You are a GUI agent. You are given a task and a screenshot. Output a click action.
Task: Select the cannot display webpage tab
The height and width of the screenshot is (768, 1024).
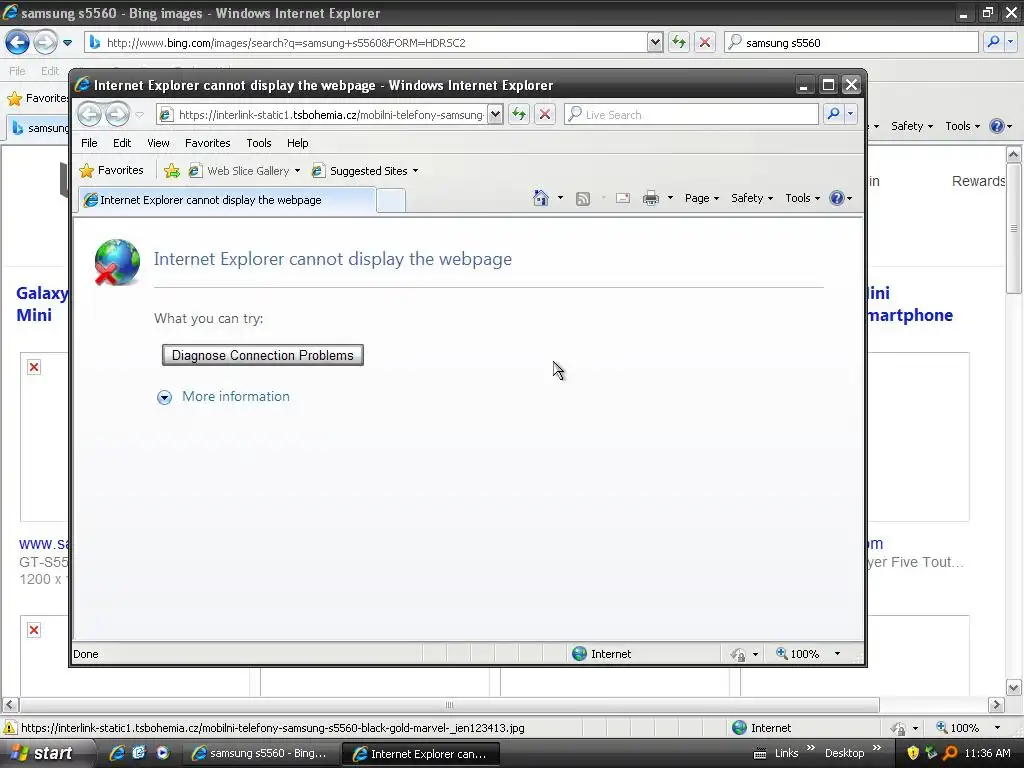click(227, 200)
